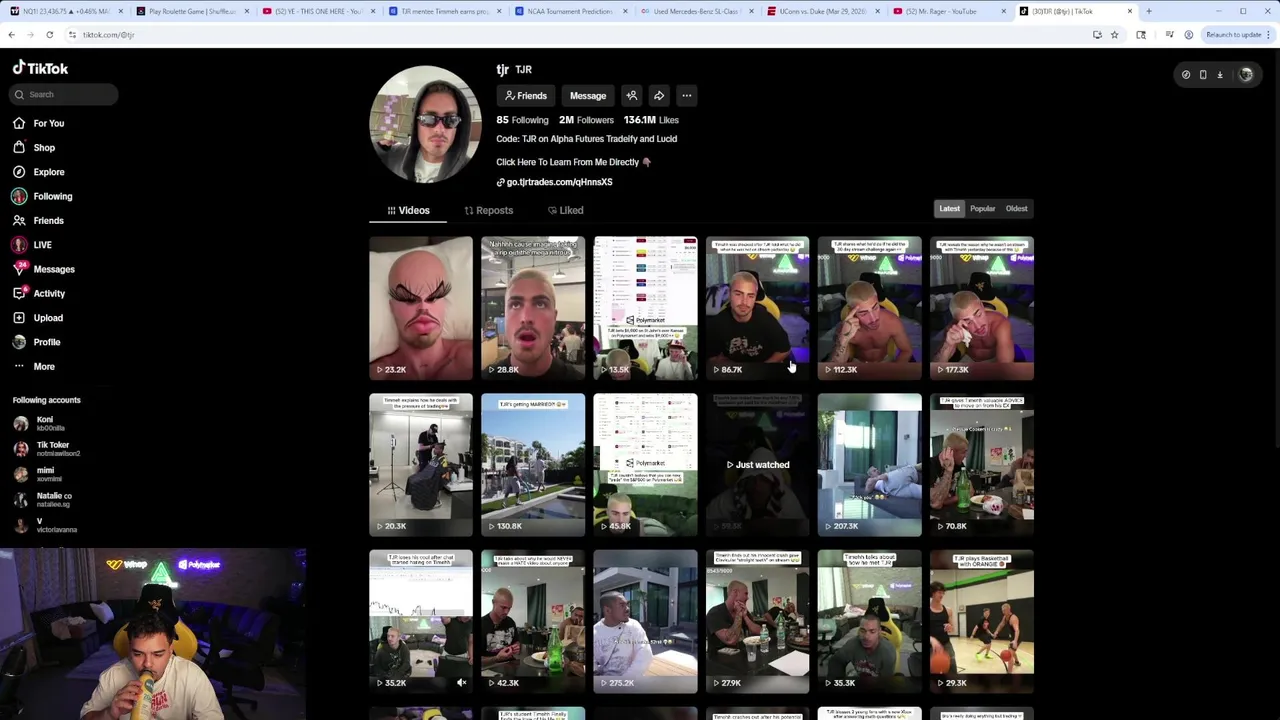Viewport: 1280px width, 720px height.
Task: Open a new browser tab
Action: (1149, 11)
